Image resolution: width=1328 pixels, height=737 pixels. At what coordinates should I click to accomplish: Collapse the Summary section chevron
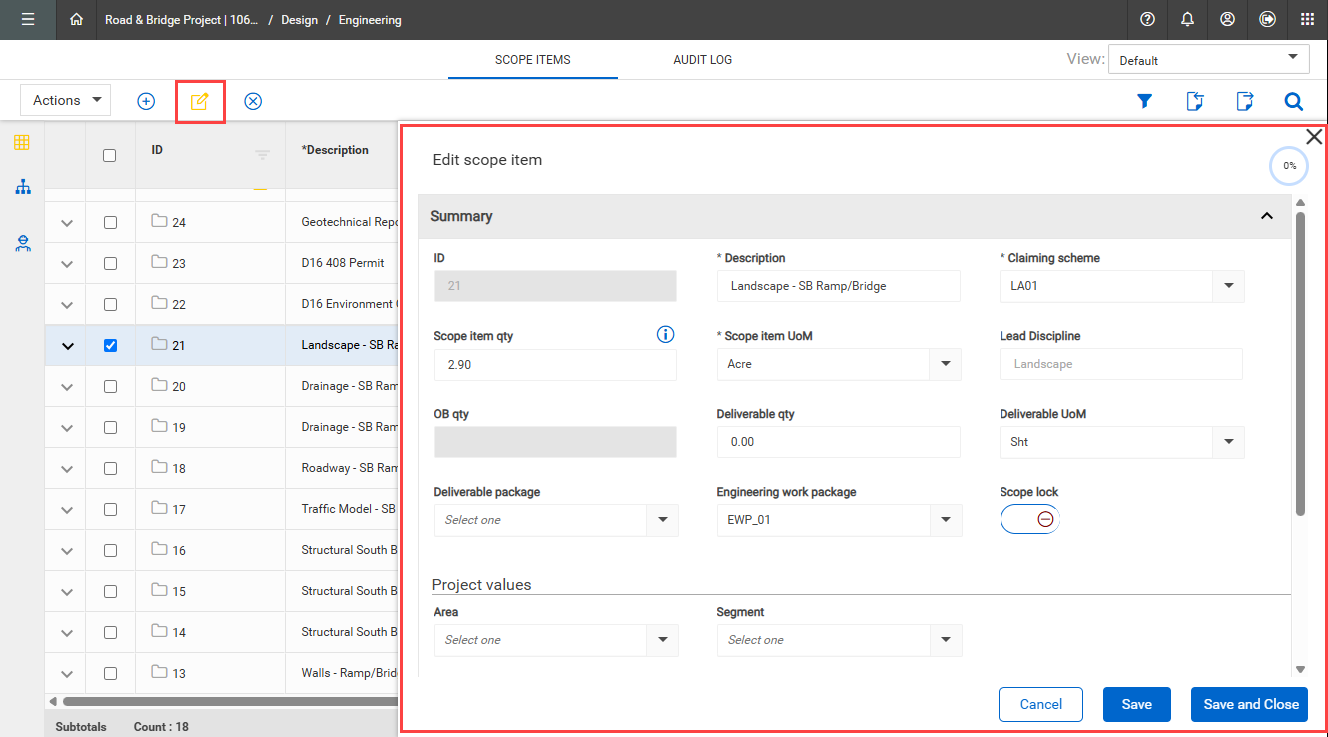pyautogui.click(x=1267, y=216)
